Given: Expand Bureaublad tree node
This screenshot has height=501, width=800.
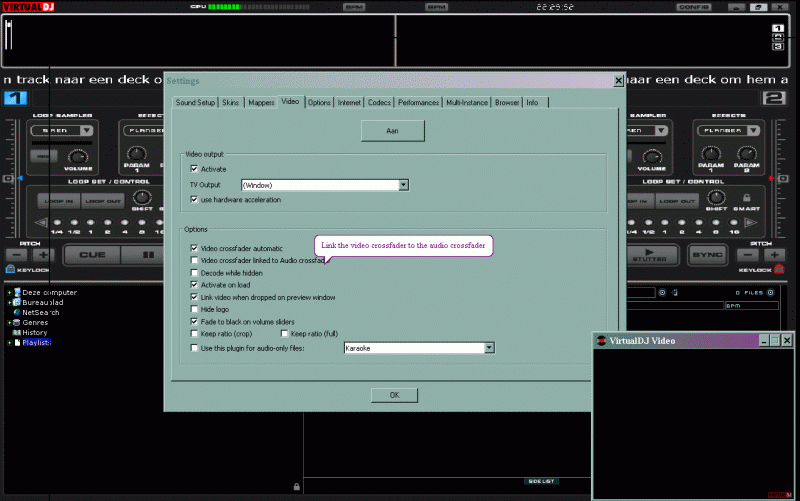Looking at the screenshot, I should (x=9, y=303).
